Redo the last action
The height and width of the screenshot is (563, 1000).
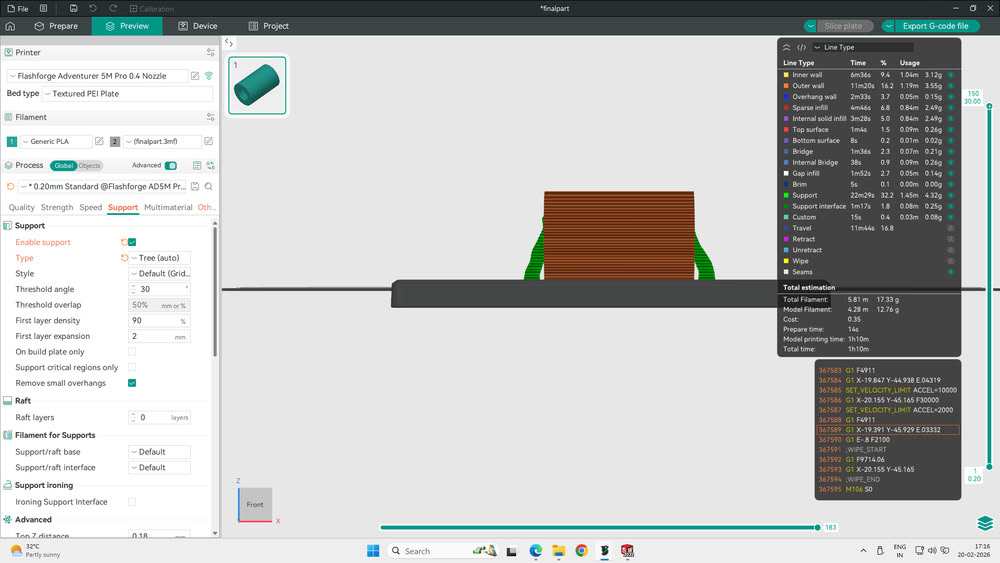[113, 8]
